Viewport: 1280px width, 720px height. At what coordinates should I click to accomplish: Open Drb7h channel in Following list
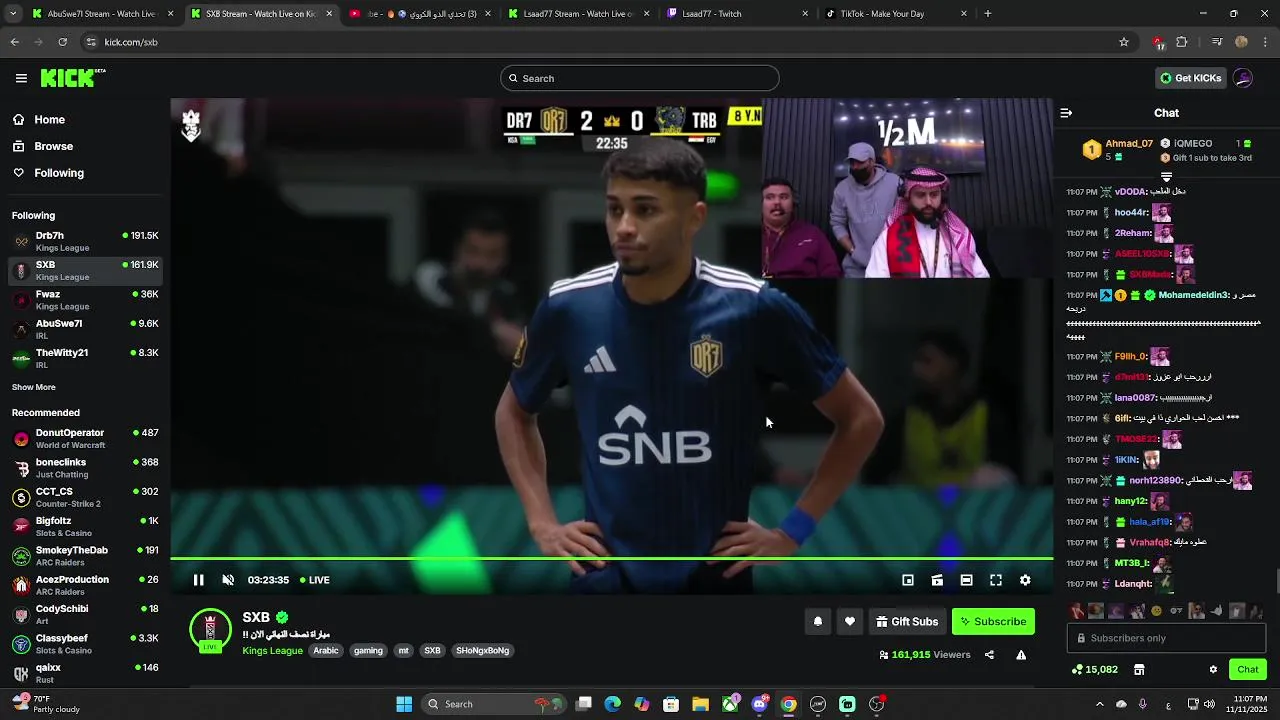point(85,241)
